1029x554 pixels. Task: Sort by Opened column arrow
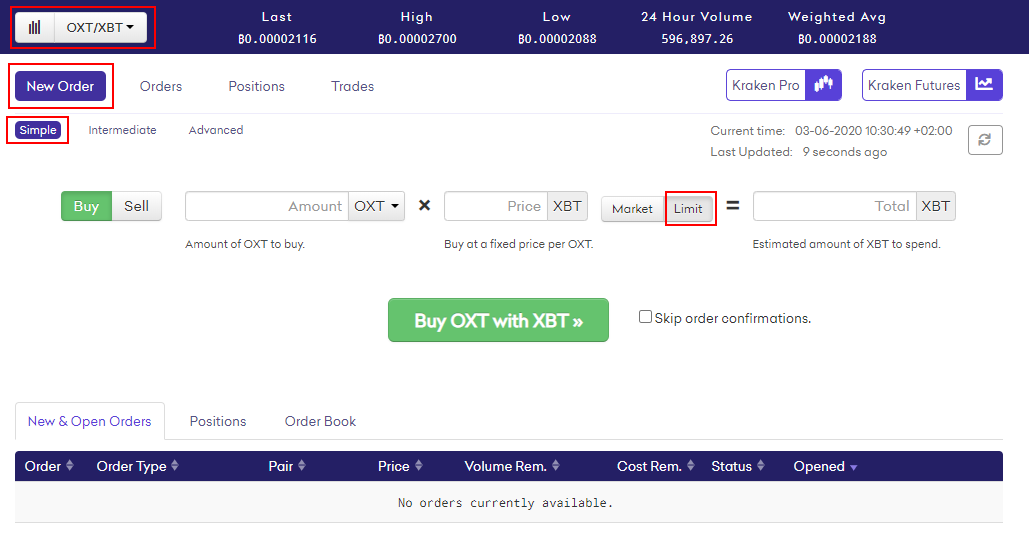[854, 467]
